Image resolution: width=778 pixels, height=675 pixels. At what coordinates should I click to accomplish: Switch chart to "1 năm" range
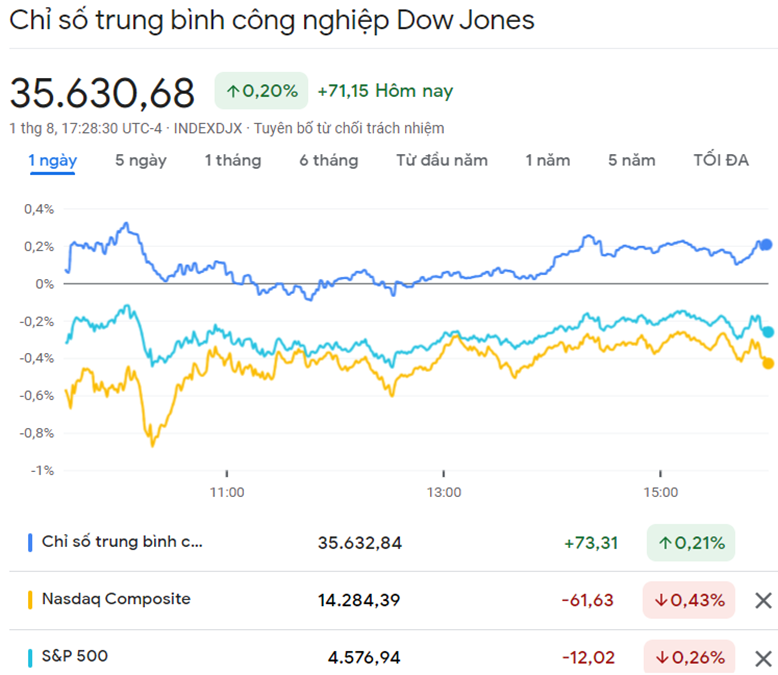tap(548, 161)
